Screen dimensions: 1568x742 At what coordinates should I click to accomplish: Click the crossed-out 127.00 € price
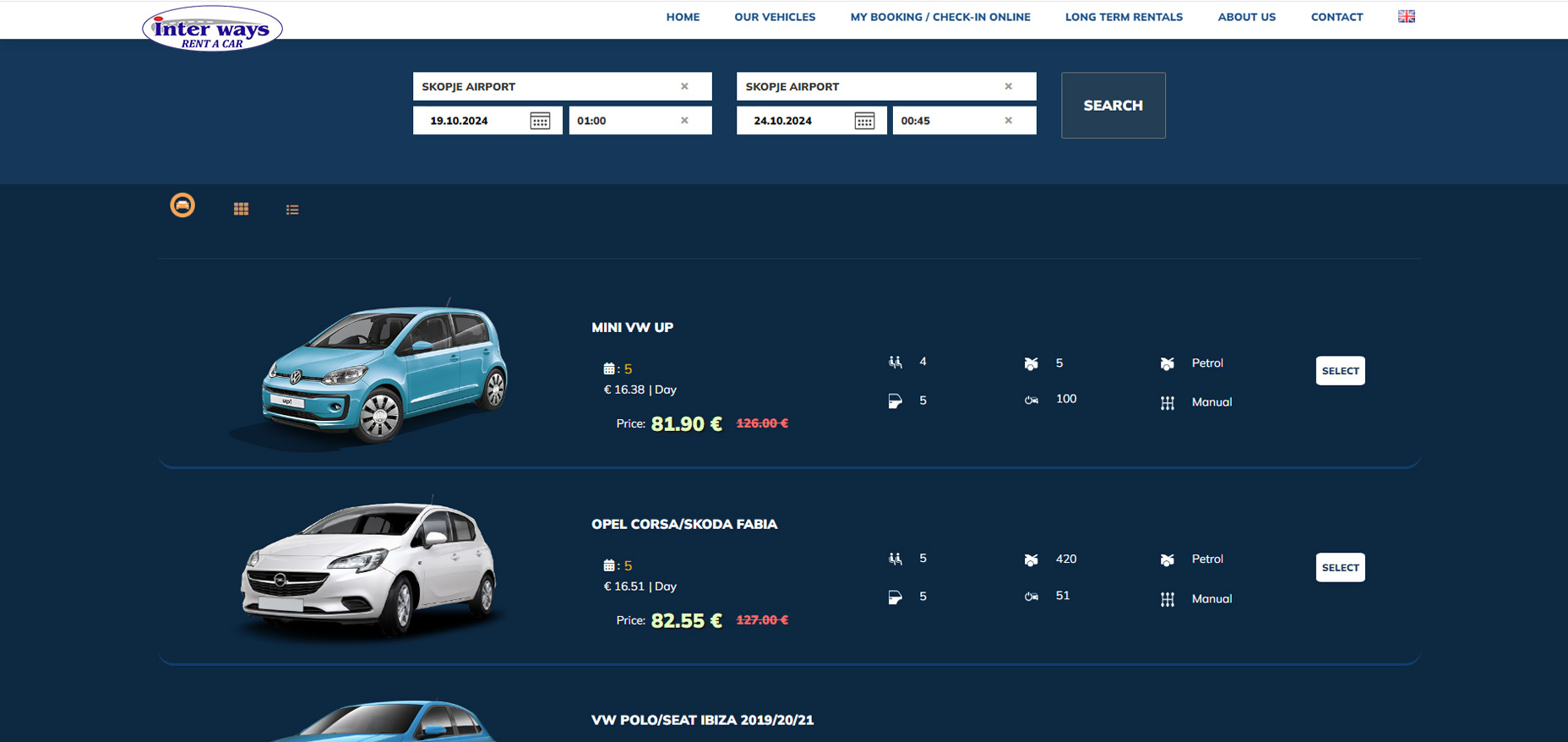coord(762,620)
